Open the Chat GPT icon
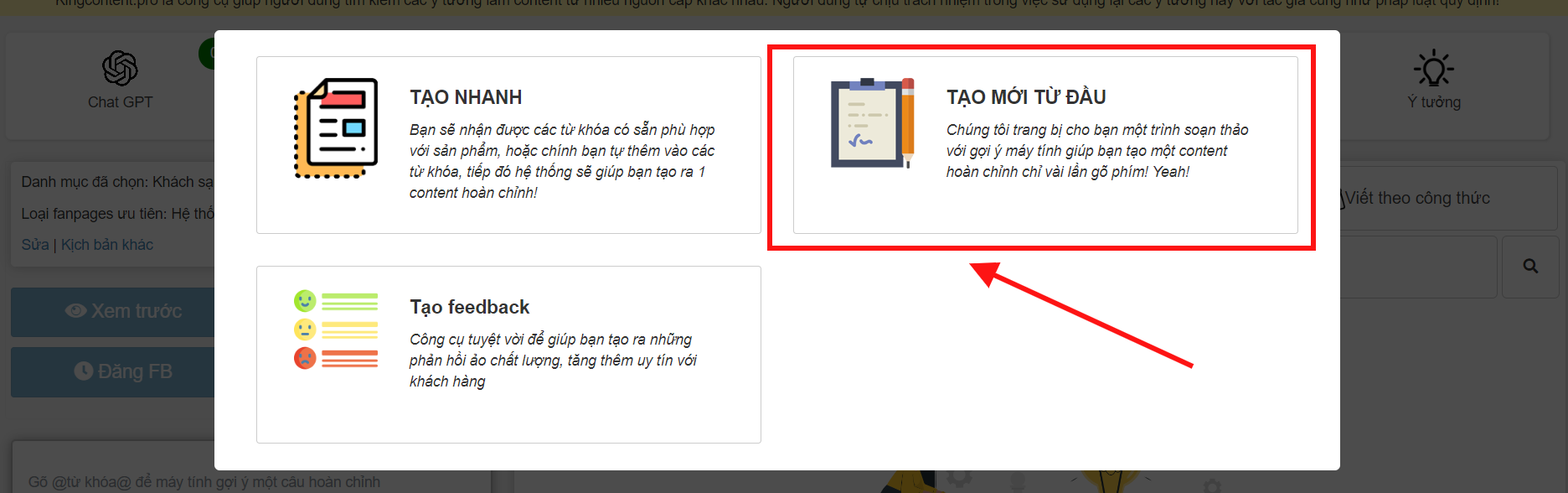Screen dimensions: 1568x493 [x=120, y=68]
